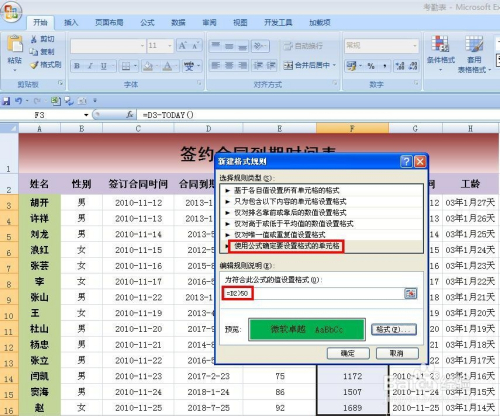Click the accounting currency format icon
The image size is (500, 416).
(x=351, y=66)
